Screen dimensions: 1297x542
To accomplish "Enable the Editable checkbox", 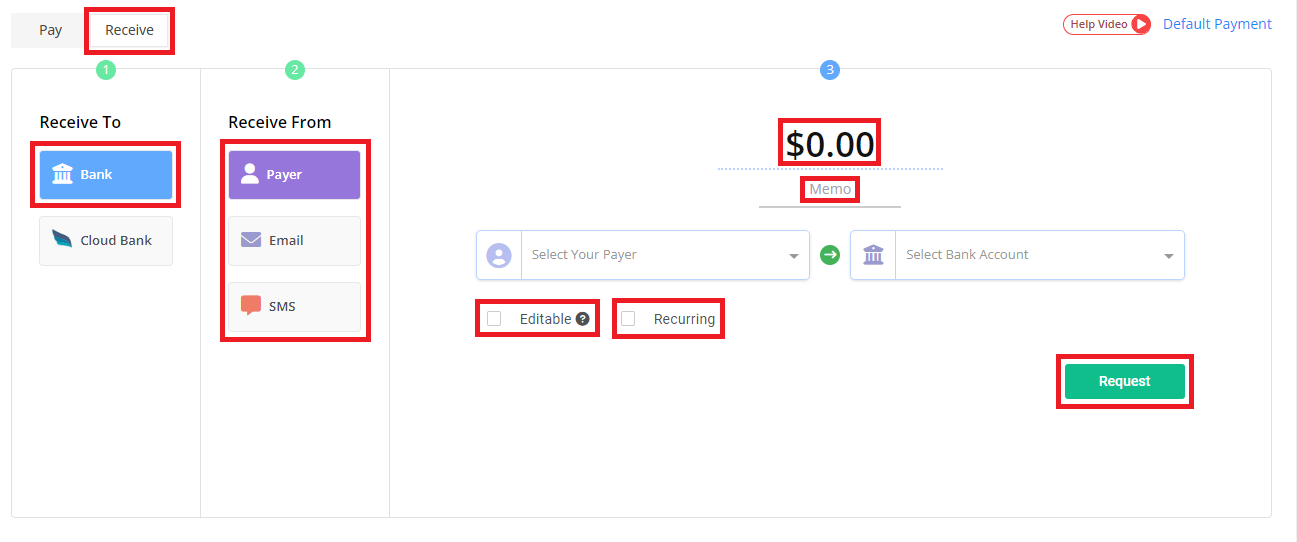I will tap(494, 319).
